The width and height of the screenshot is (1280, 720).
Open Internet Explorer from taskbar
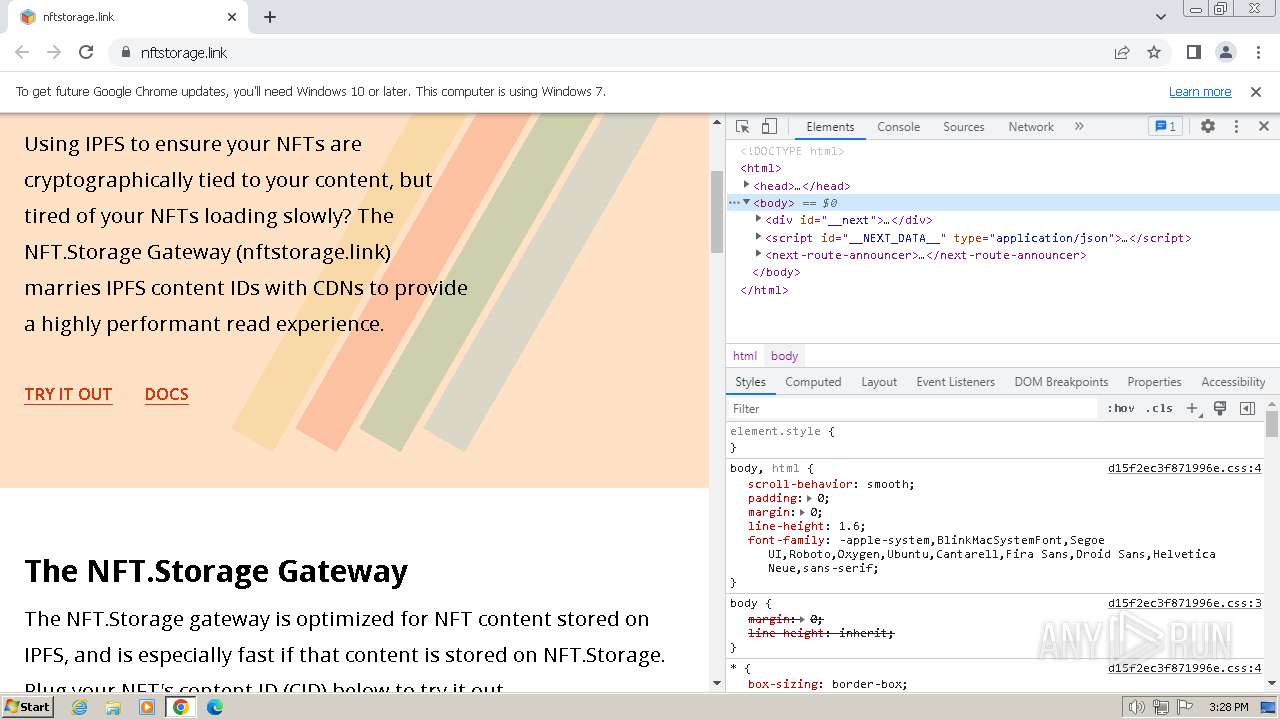(79, 707)
